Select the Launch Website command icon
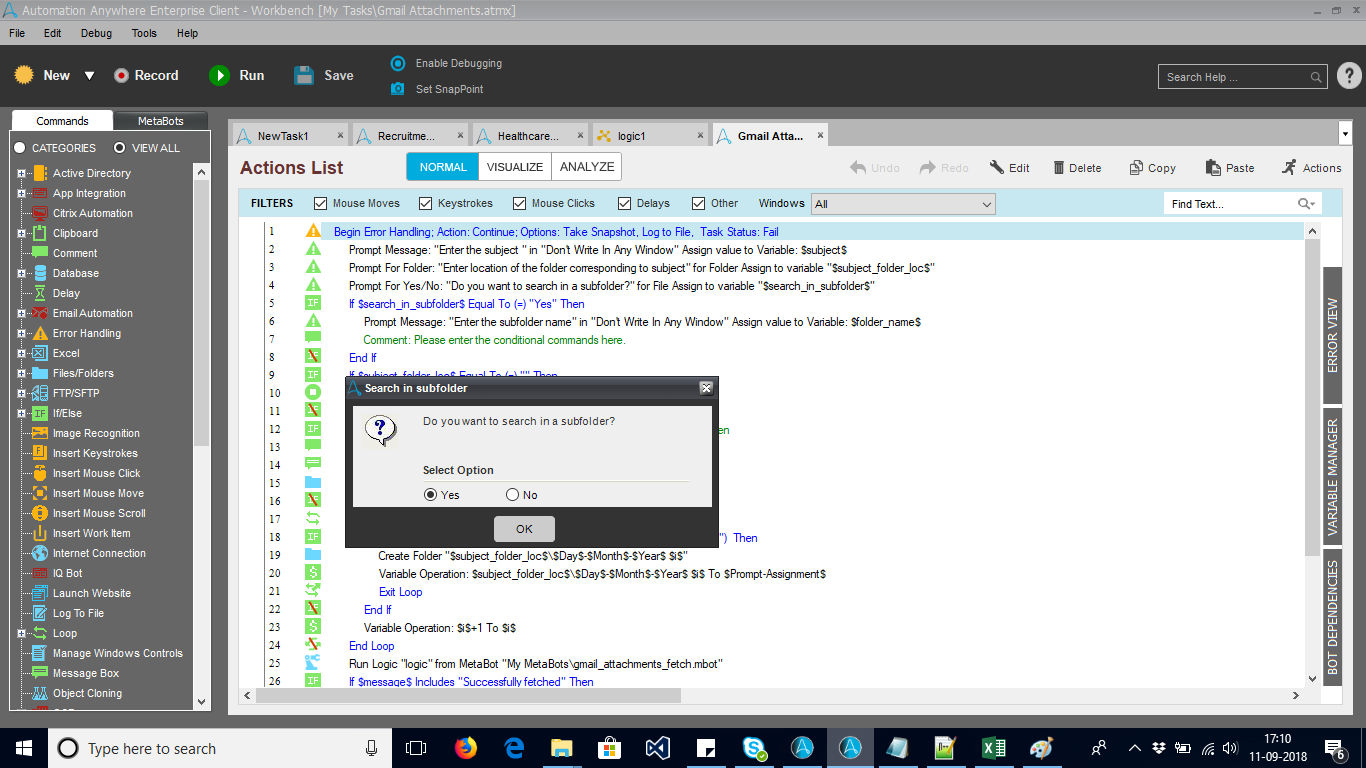The height and width of the screenshot is (768, 1366). click(x=40, y=593)
